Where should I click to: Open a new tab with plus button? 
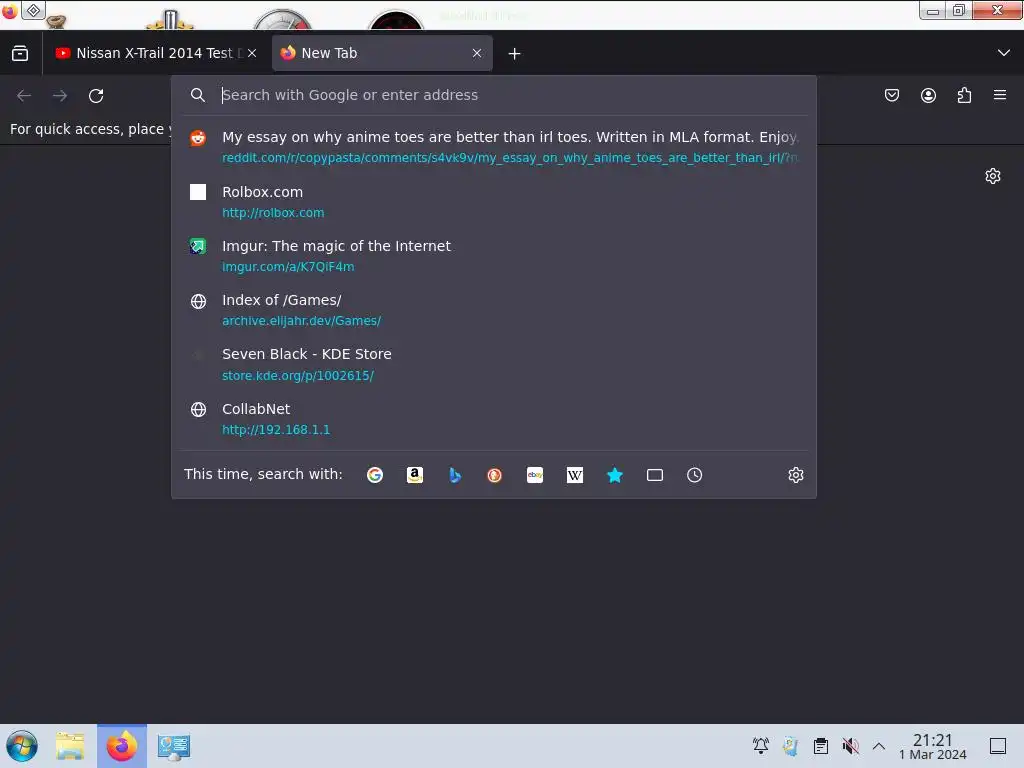pyautogui.click(x=515, y=54)
